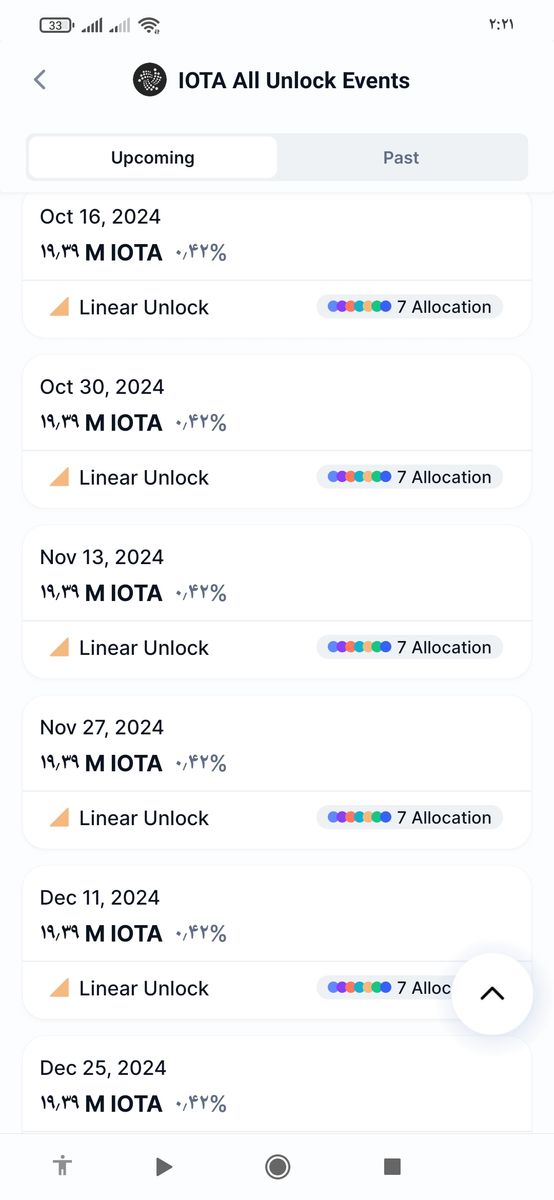
Task: Tap the Wi-Fi icon in the status bar
Action: coord(150,25)
